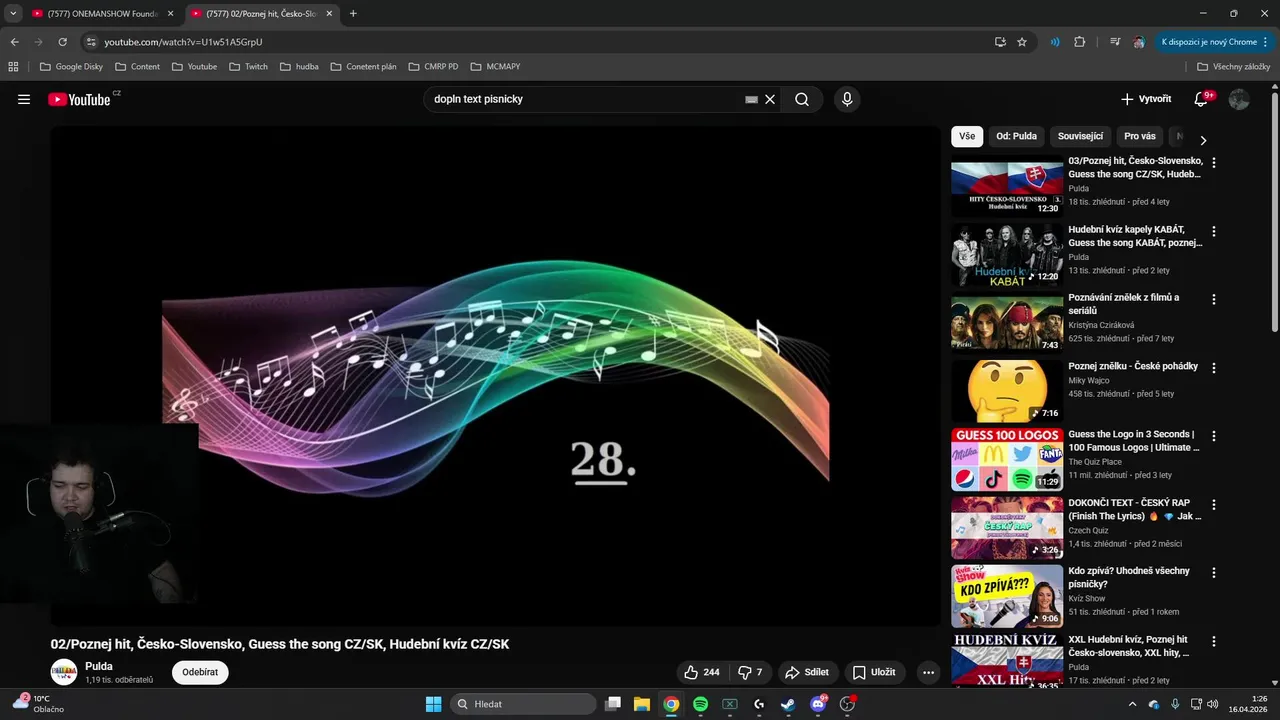Open Chrome media control icon
Image resolution: width=1280 pixels, height=720 pixels.
click(1114, 42)
